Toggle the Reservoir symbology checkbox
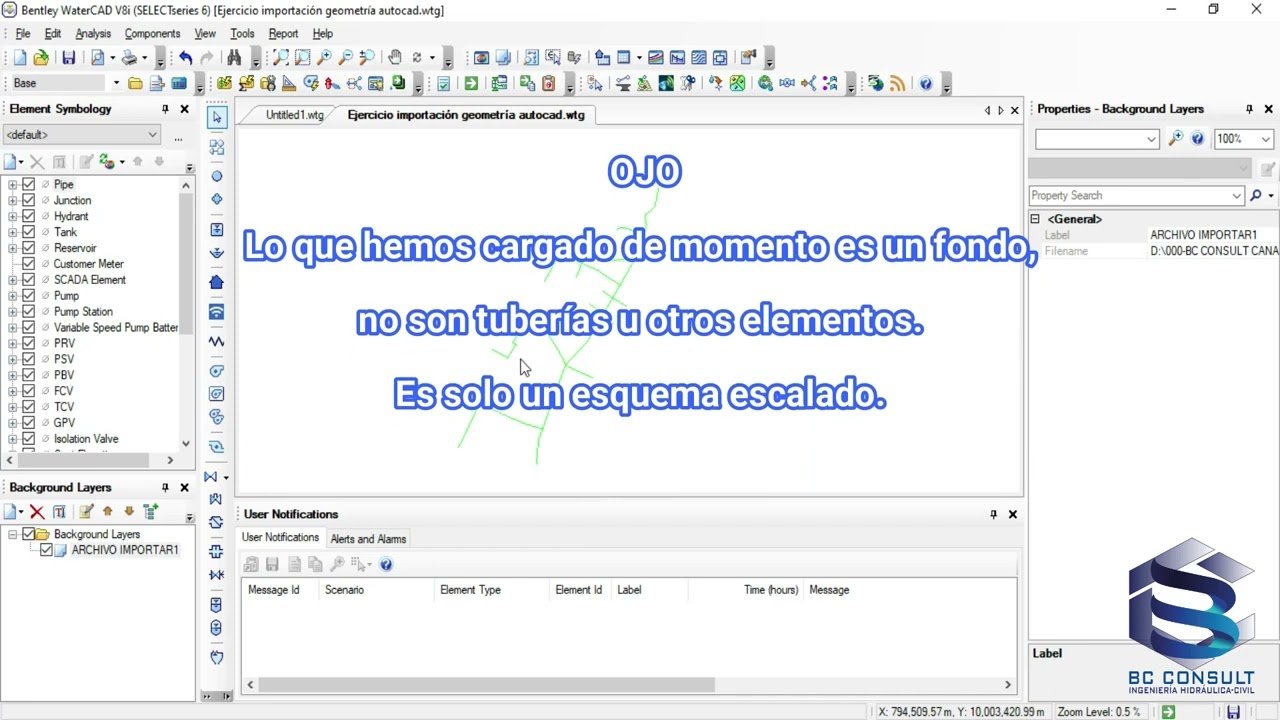The width and height of the screenshot is (1280, 720). click(x=29, y=248)
